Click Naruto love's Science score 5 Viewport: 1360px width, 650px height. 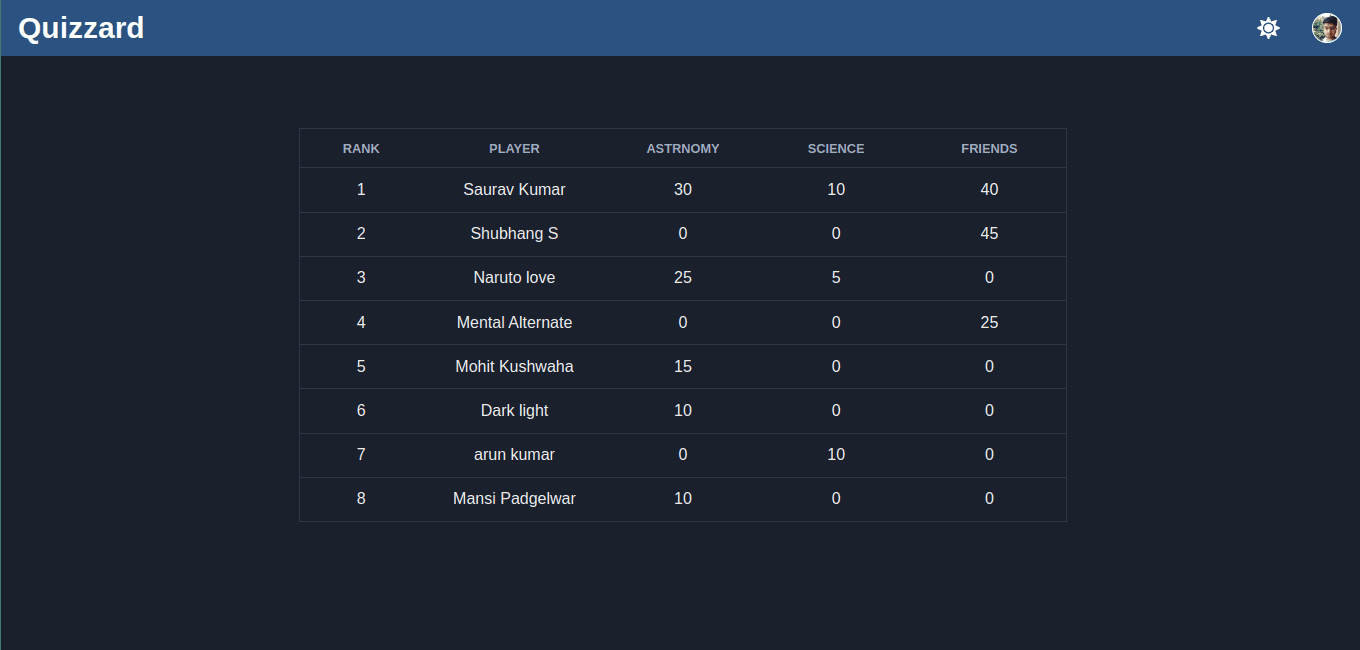[836, 277]
